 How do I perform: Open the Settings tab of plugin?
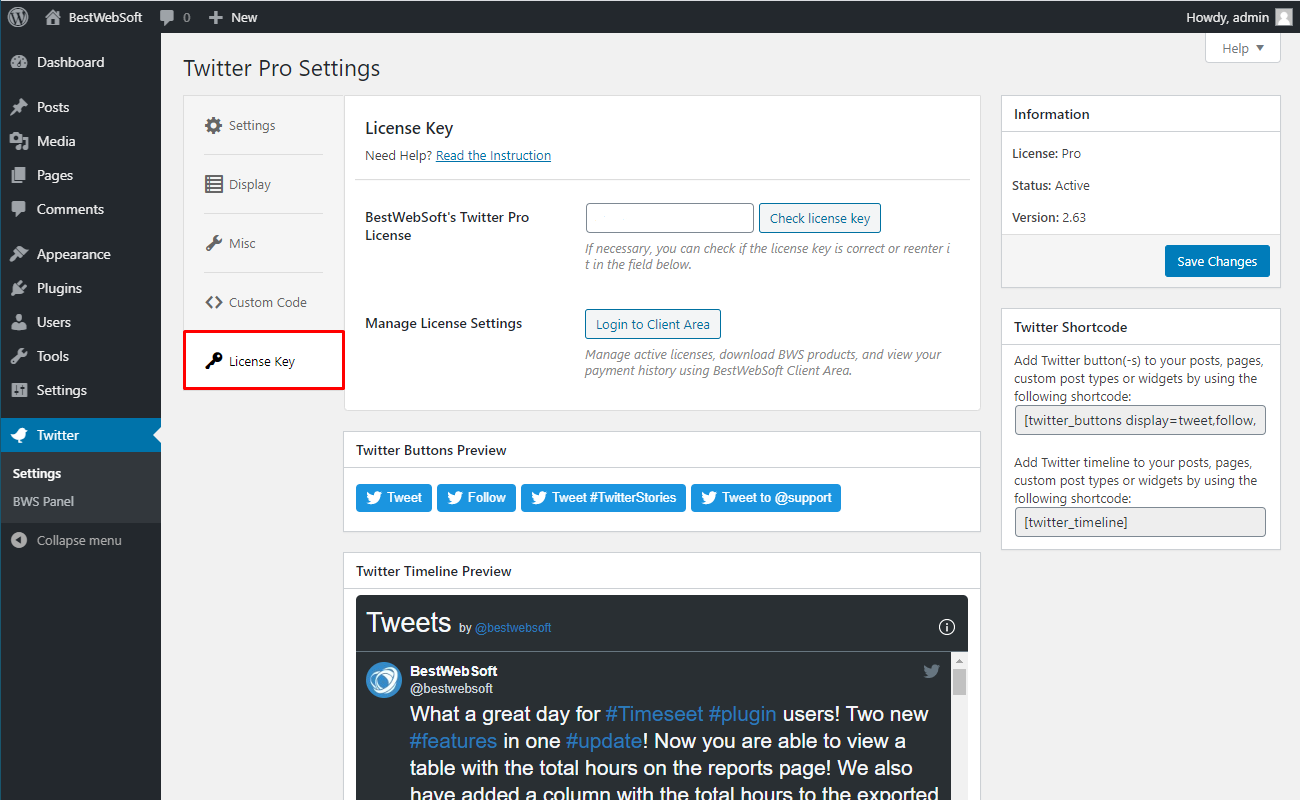tap(263, 125)
